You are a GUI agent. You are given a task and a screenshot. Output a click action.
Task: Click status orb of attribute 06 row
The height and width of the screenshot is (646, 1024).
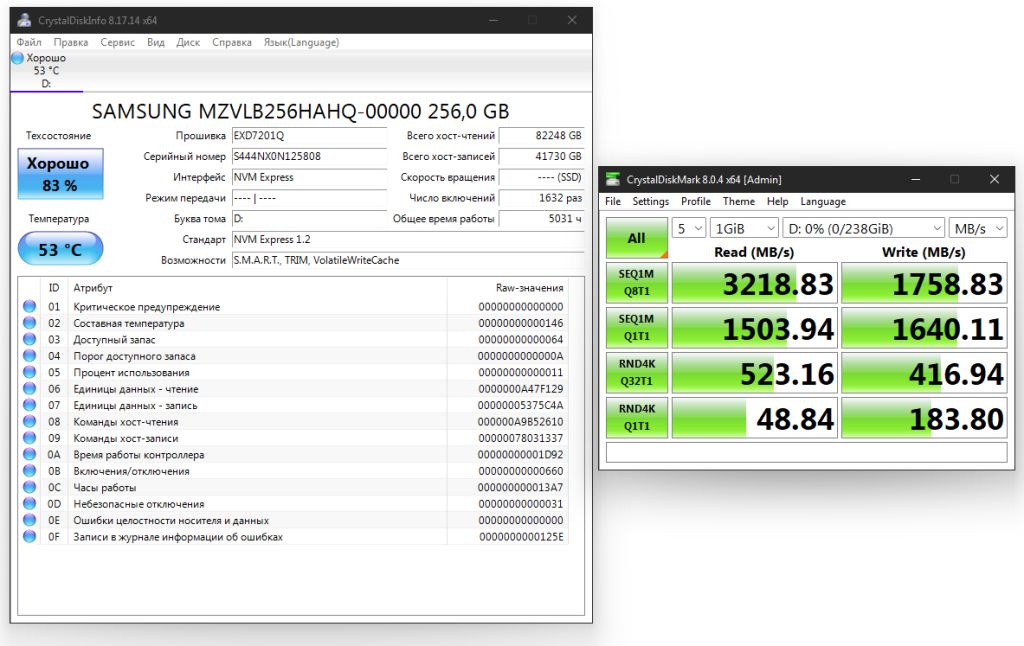click(29, 388)
